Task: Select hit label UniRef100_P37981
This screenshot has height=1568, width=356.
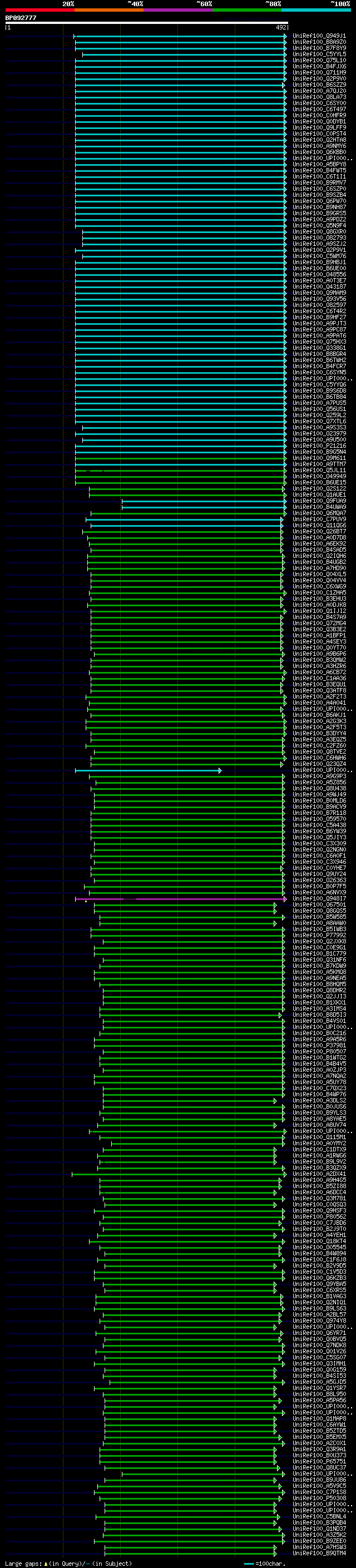Action: (x=319, y=1046)
